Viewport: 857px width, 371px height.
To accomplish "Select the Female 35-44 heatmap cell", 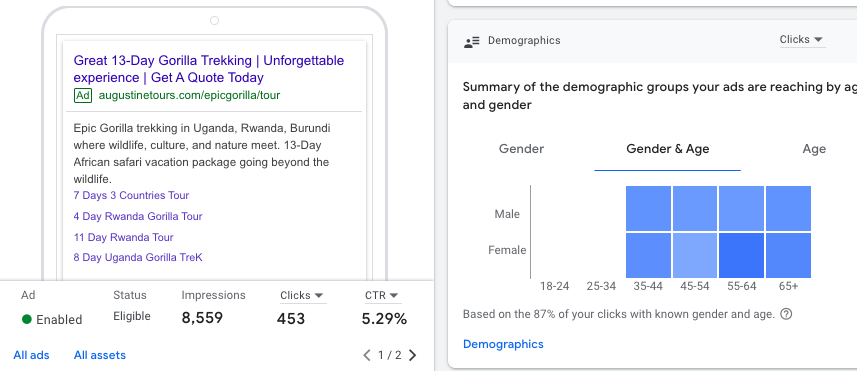I will pyautogui.click(x=648, y=255).
